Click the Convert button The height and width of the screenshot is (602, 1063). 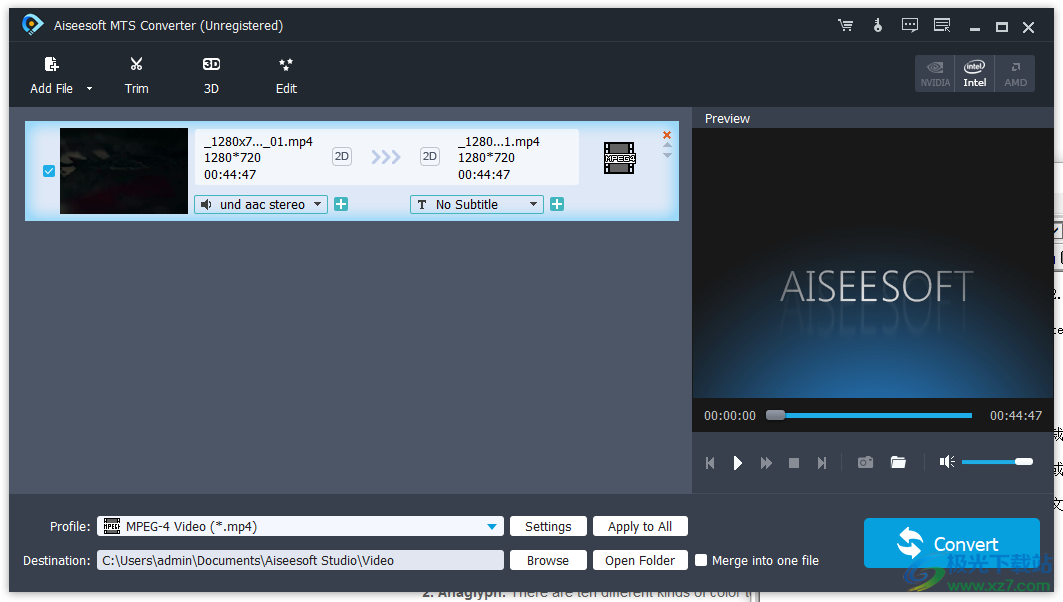[x=951, y=543]
